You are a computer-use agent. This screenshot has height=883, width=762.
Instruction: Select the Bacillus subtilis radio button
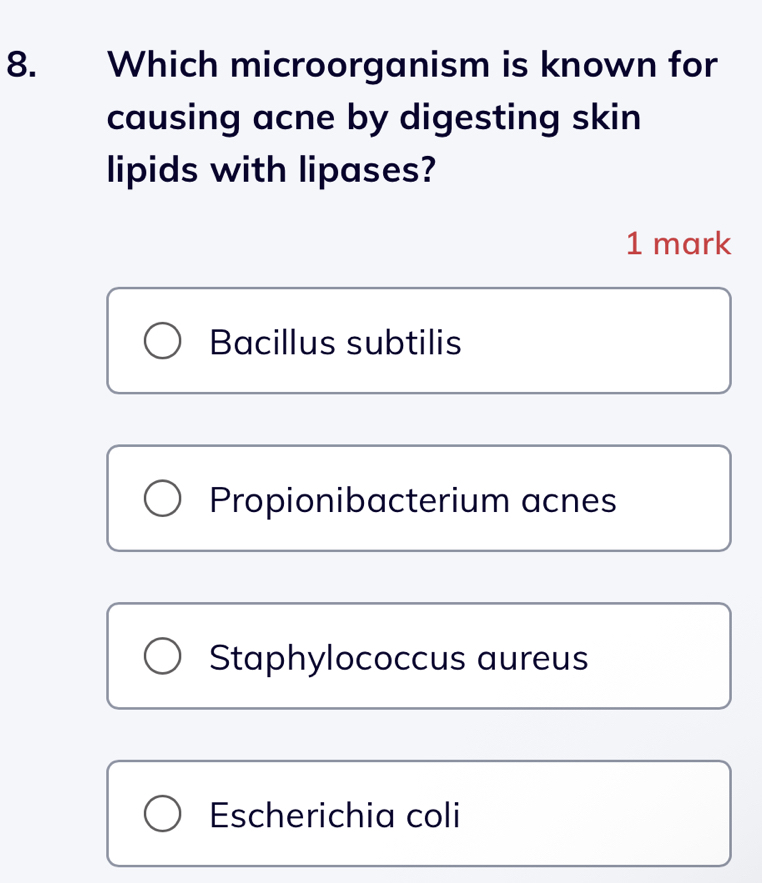click(x=163, y=341)
